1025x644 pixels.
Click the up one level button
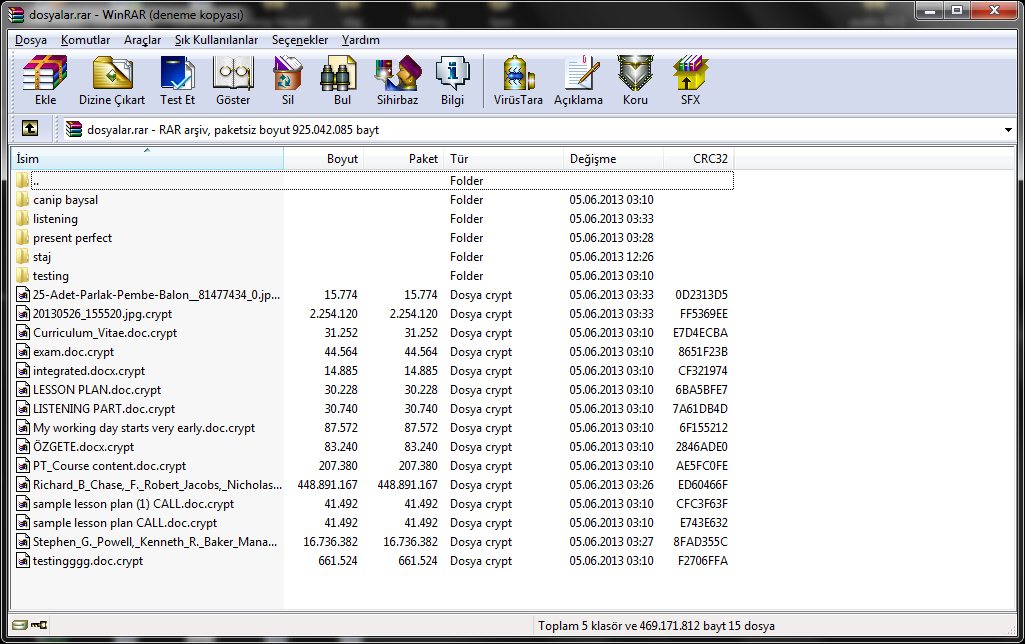(30, 129)
